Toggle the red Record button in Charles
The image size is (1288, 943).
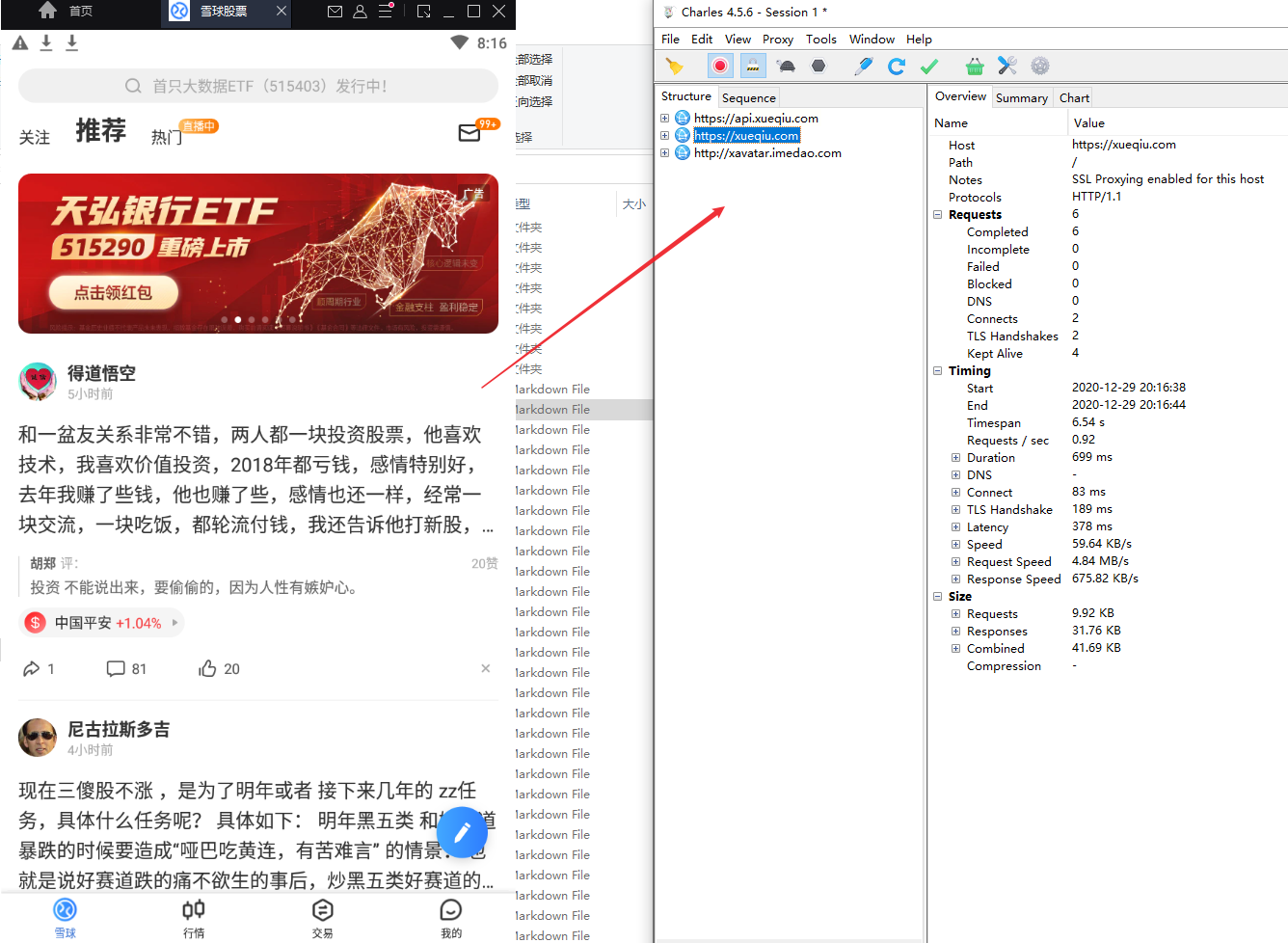pyautogui.click(x=720, y=66)
